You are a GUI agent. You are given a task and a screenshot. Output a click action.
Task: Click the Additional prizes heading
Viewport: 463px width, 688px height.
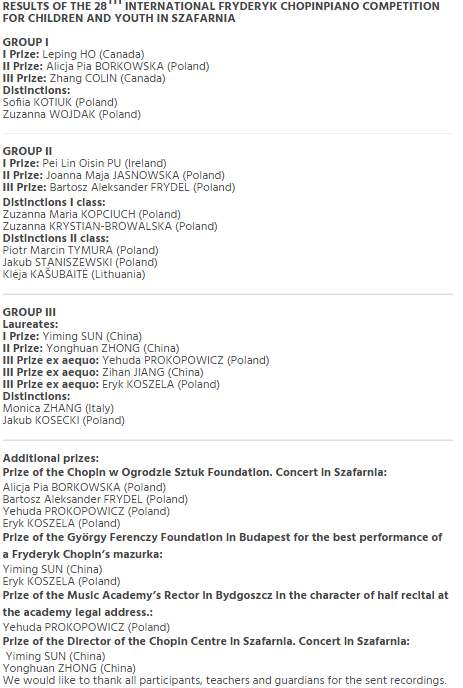point(51,459)
